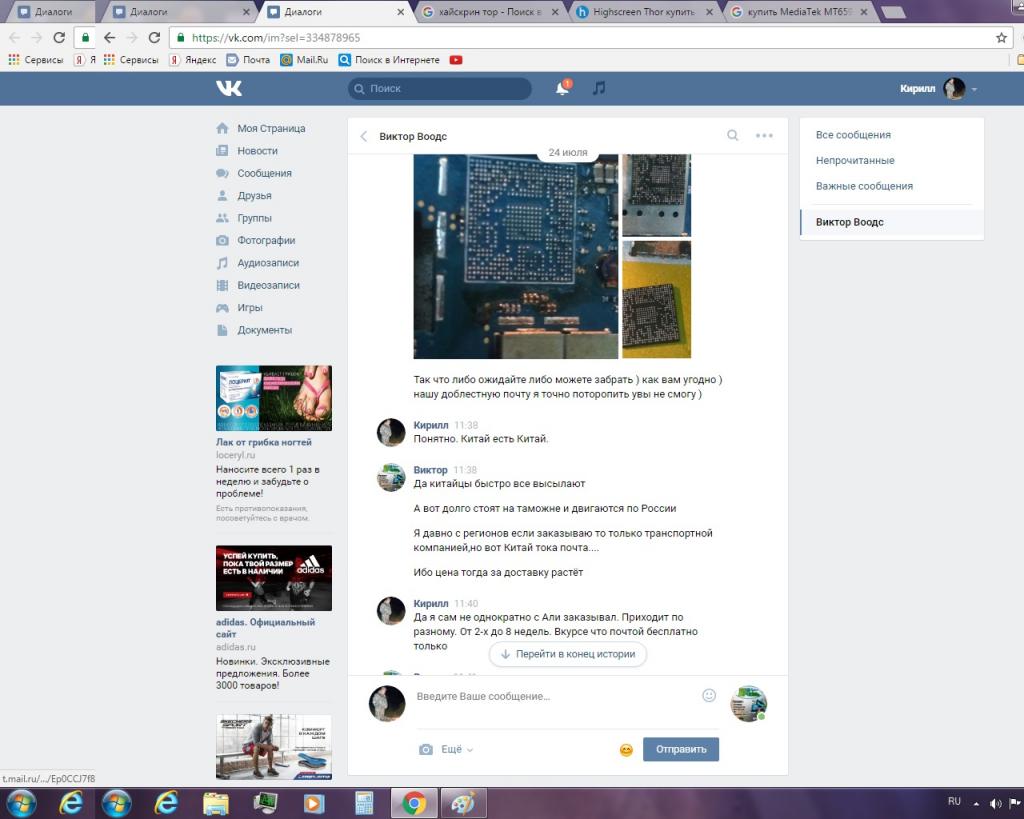Open the top-right small chip photo

click(x=656, y=195)
